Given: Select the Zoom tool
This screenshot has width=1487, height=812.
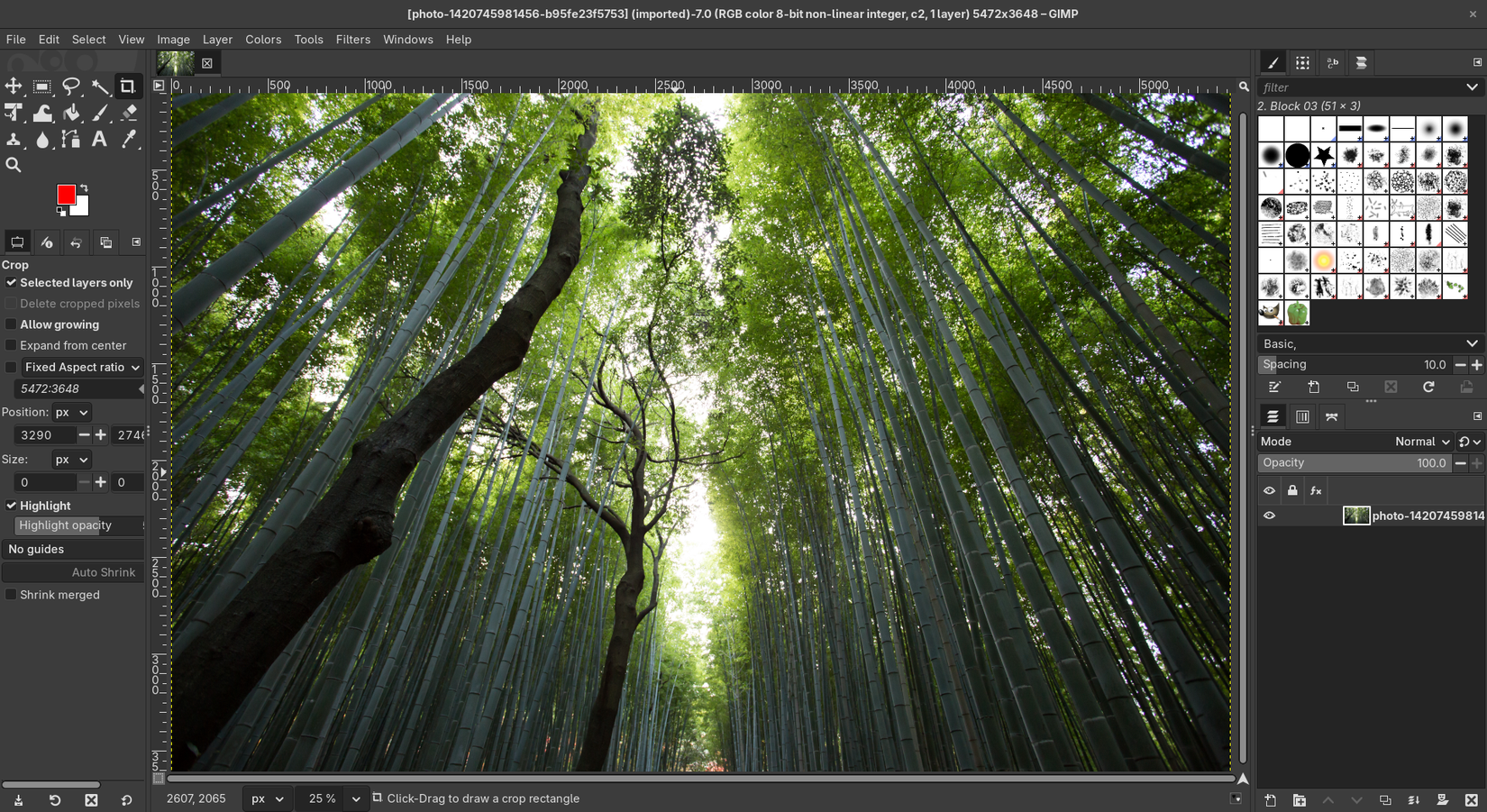Looking at the screenshot, I should [x=14, y=165].
